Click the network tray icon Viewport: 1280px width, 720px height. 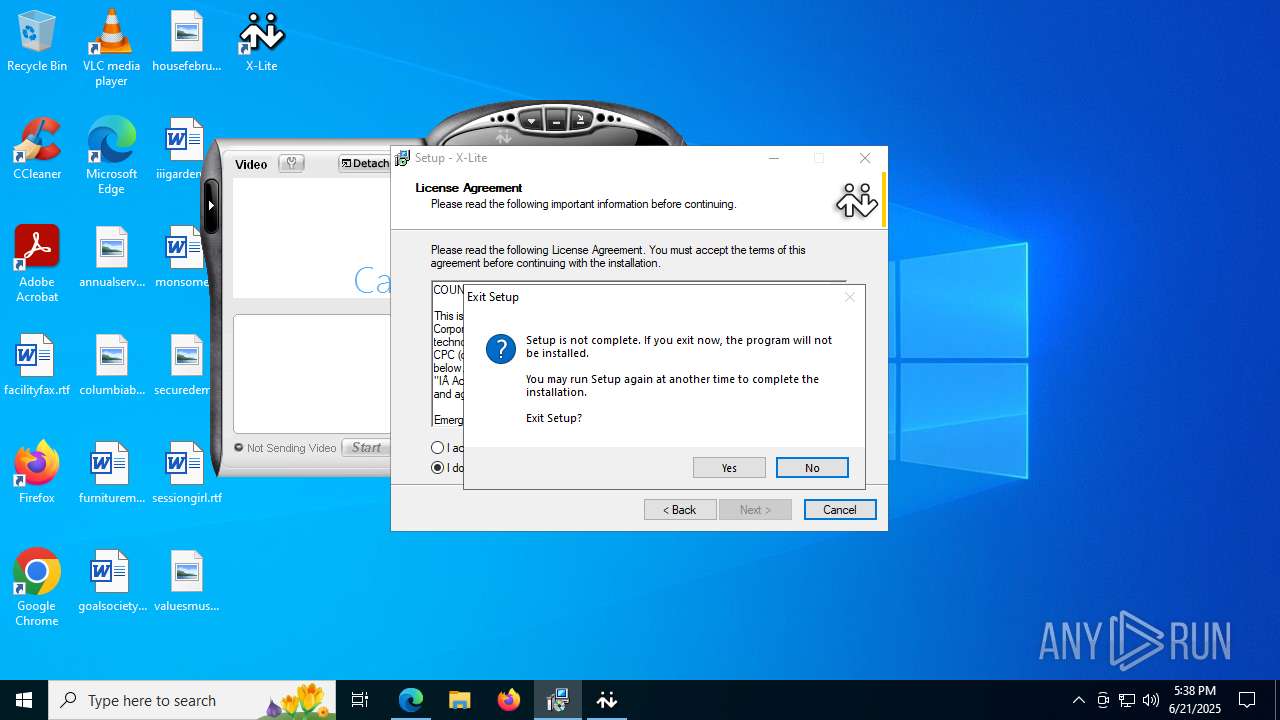(x=1127, y=700)
